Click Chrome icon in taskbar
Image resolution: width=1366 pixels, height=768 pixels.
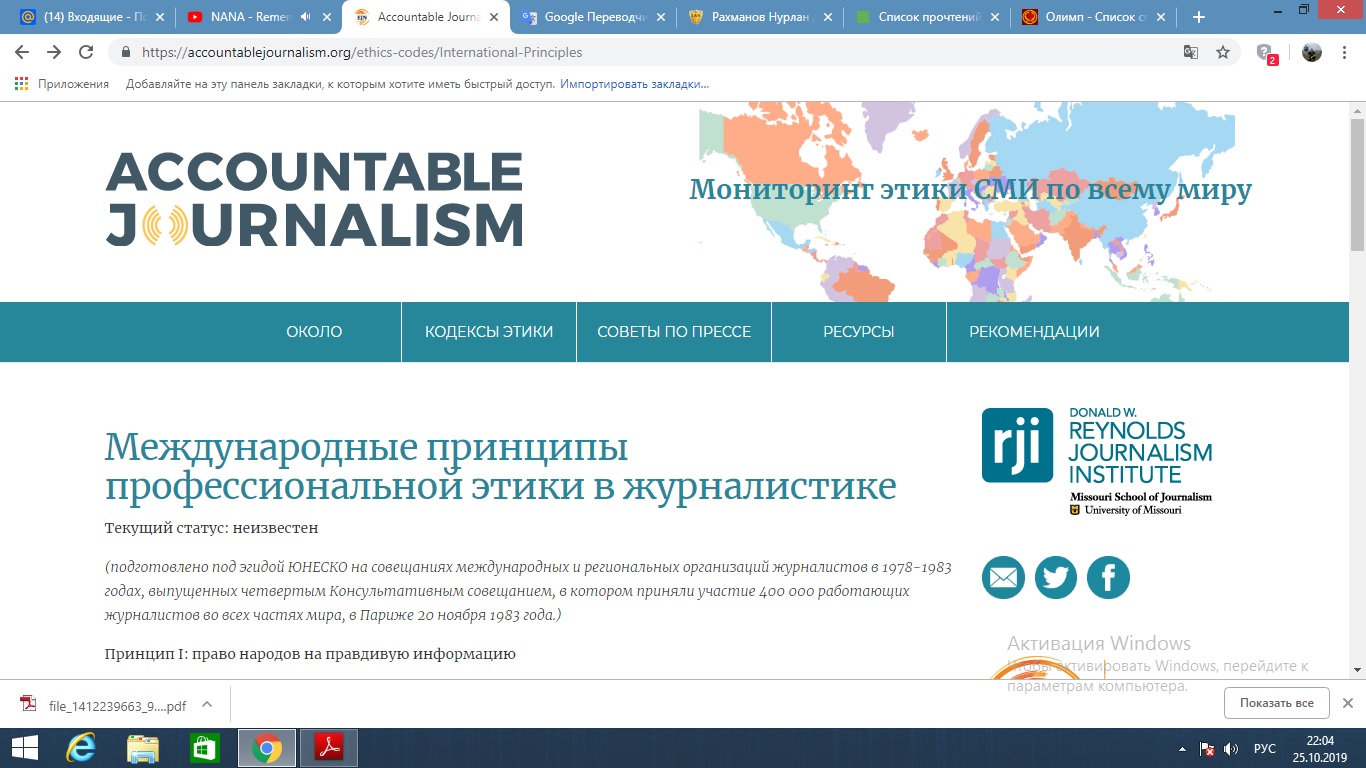point(267,748)
